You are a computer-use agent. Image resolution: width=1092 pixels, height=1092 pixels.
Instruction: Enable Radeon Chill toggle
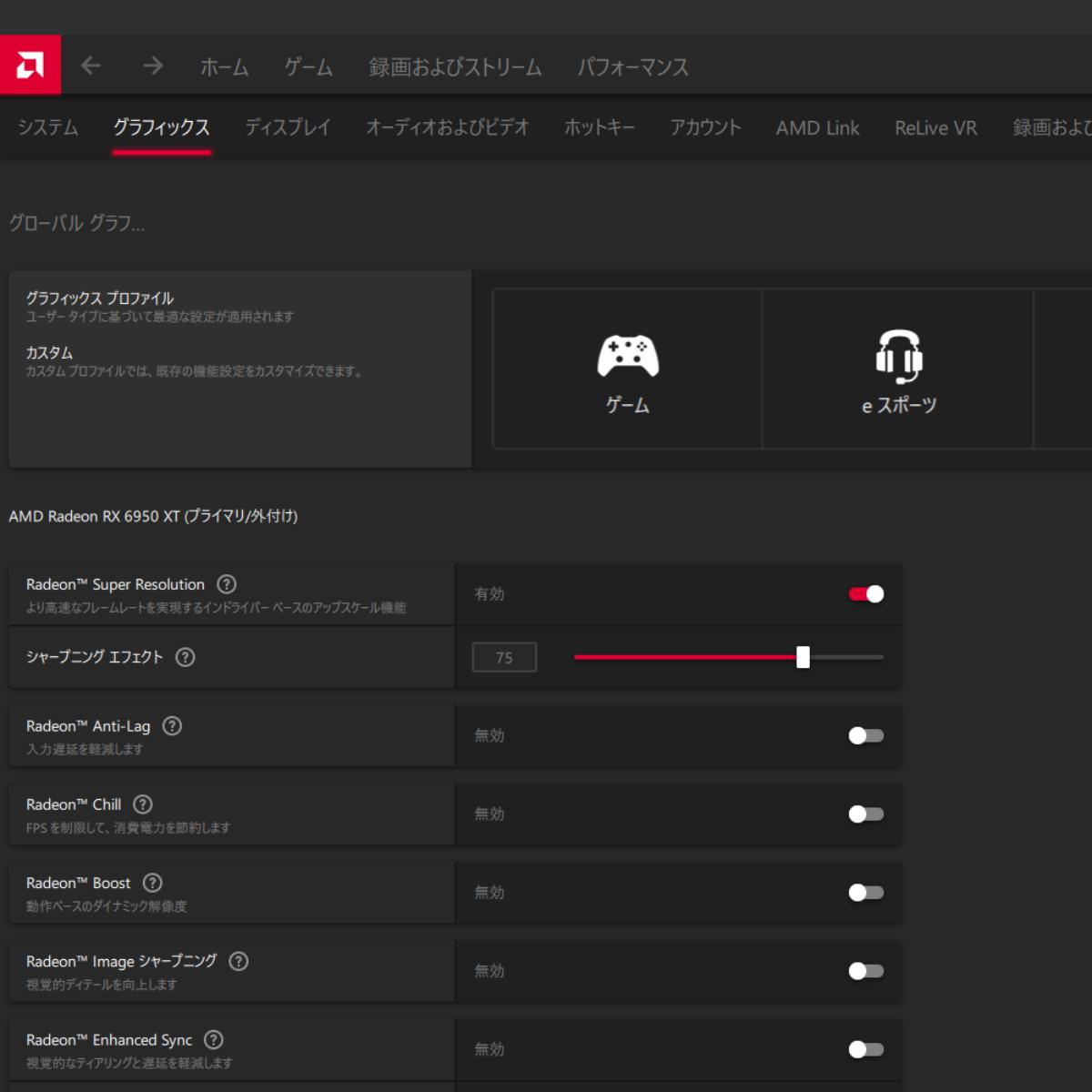point(866,814)
